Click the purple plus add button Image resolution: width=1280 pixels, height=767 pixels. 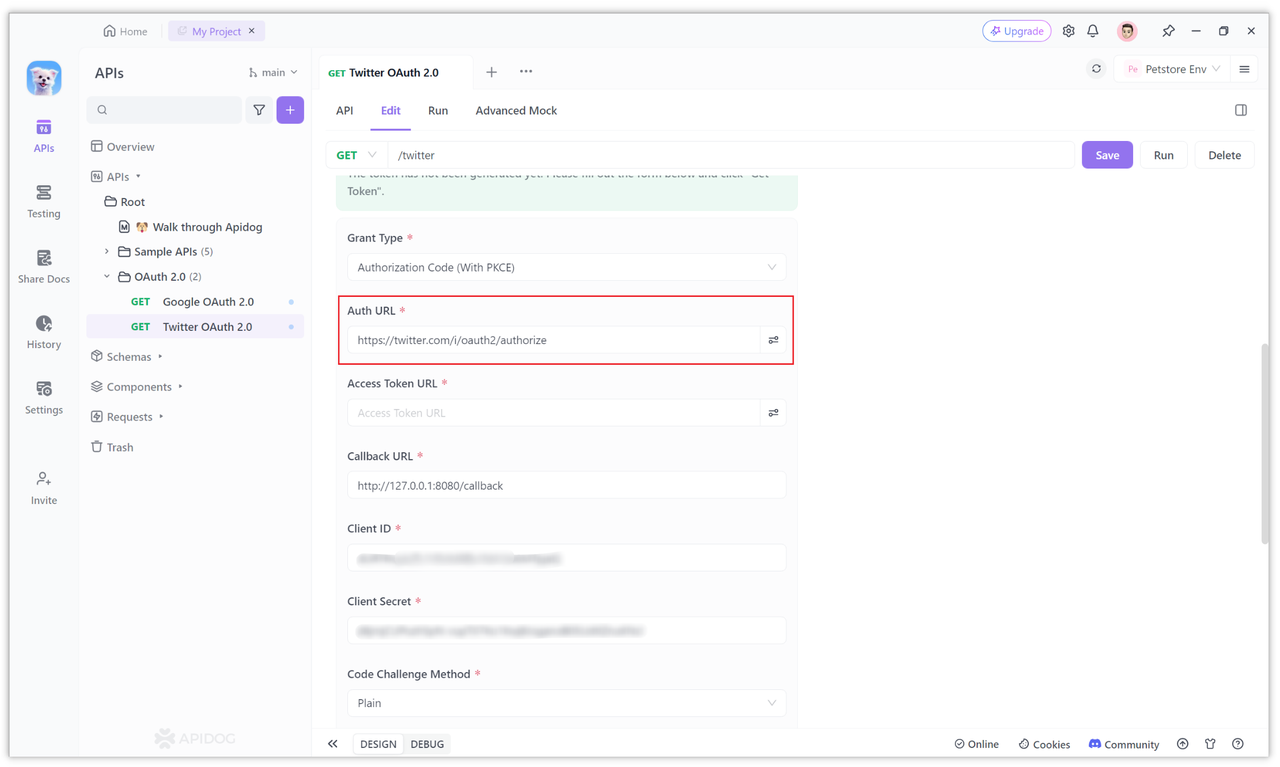[290, 110]
